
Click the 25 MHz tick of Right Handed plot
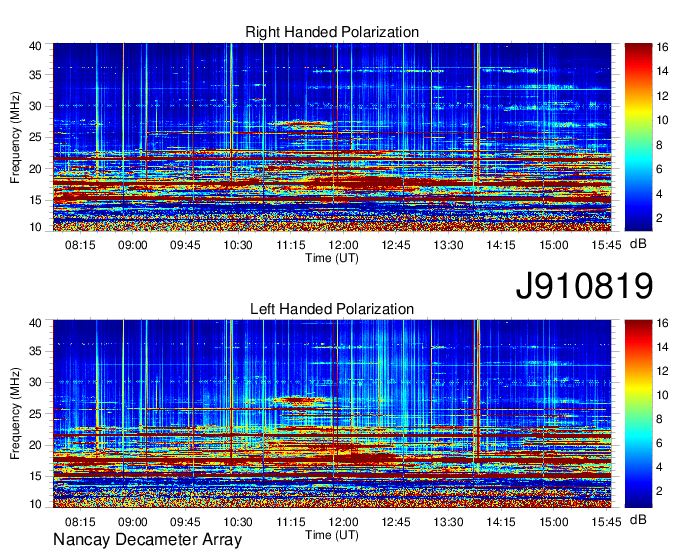click(x=35, y=137)
